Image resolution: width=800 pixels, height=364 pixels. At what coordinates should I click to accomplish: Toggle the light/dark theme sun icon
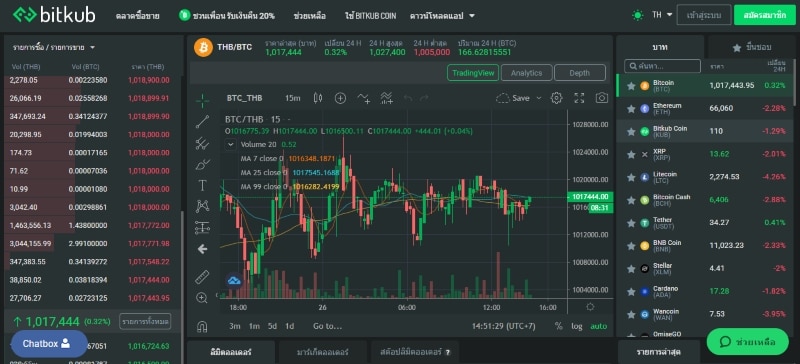(x=637, y=15)
